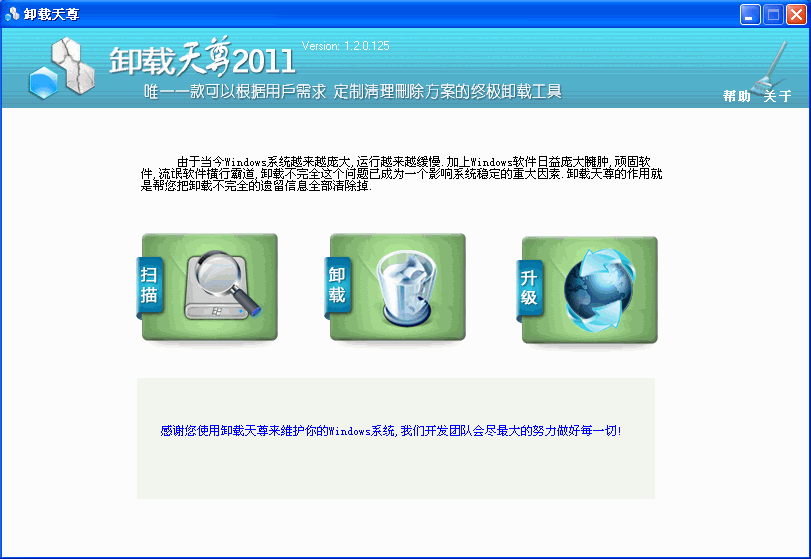811x559 pixels.
Task: Open the 卸载 uninstall trash bin tile
Action: (x=395, y=287)
